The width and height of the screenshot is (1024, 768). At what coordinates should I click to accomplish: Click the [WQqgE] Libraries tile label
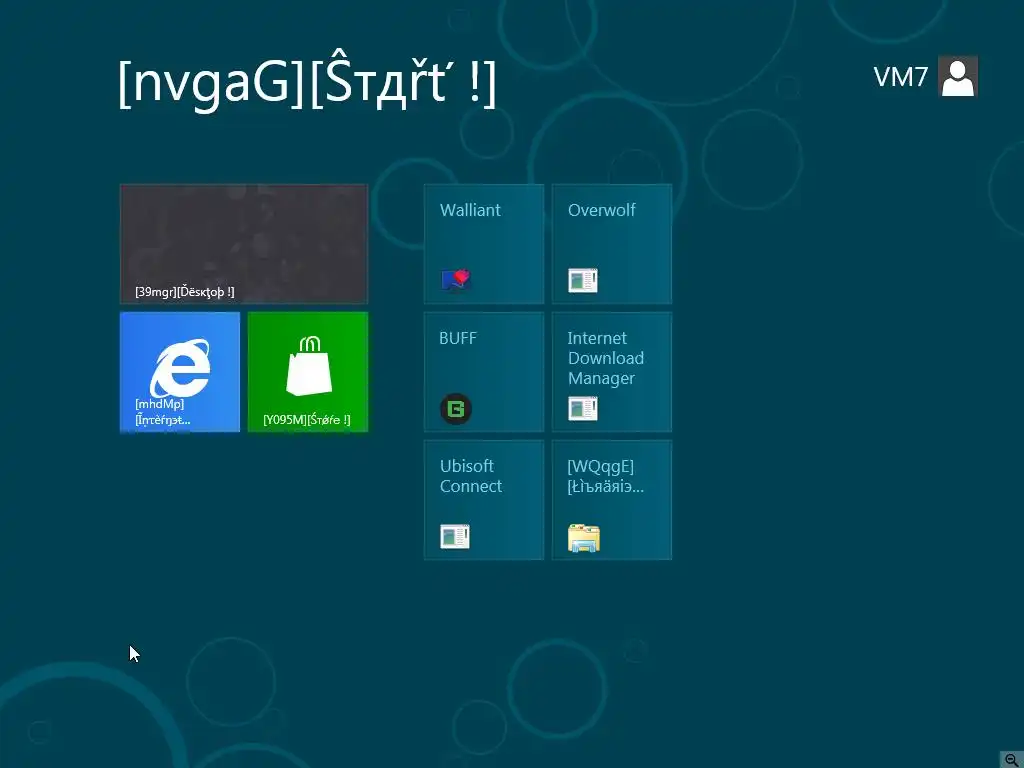[605, 476]
